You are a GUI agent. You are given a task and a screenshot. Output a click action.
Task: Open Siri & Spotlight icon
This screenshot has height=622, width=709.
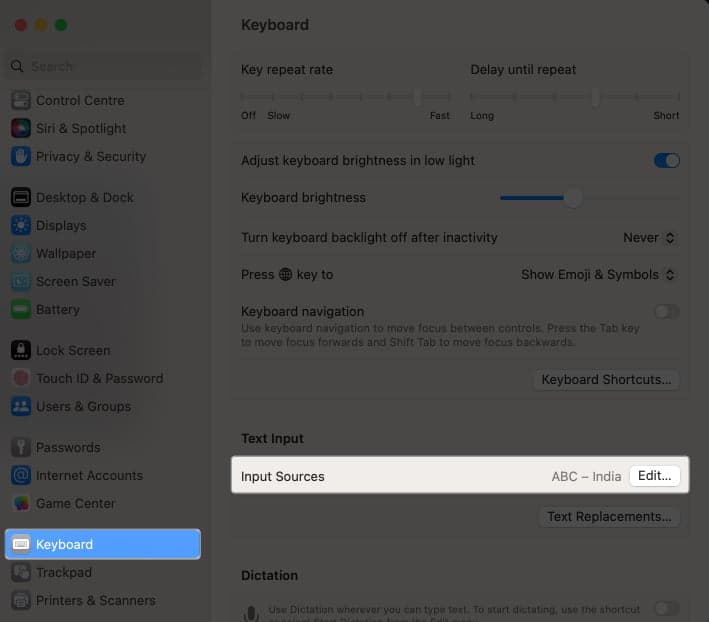click(21, 128)
